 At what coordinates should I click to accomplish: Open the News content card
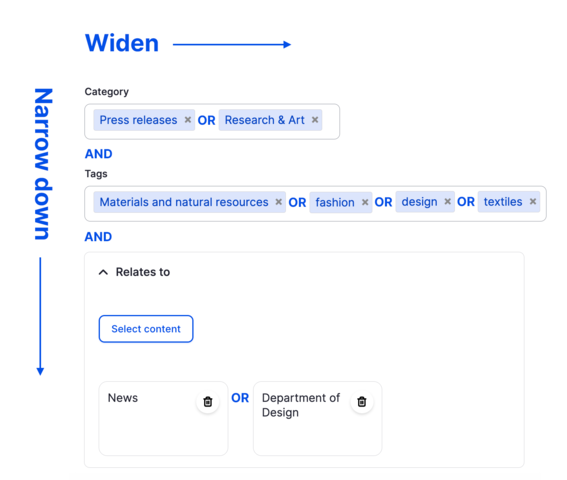(x=163, y=419)
